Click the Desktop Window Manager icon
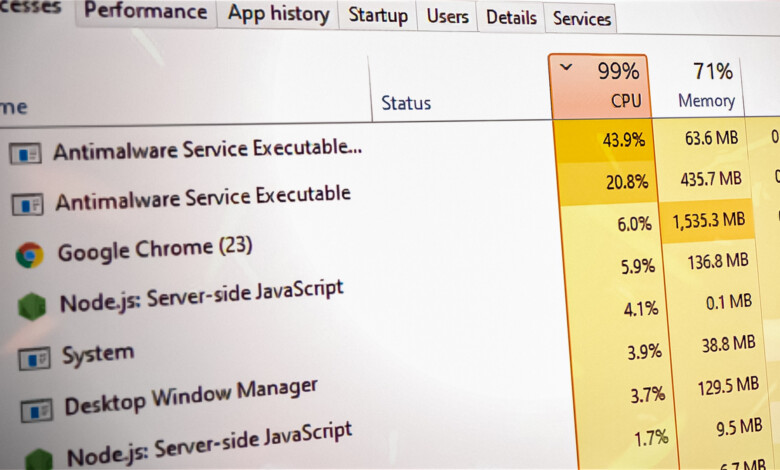Viewport: 780px width, 470px height. (x=36, y=411)
